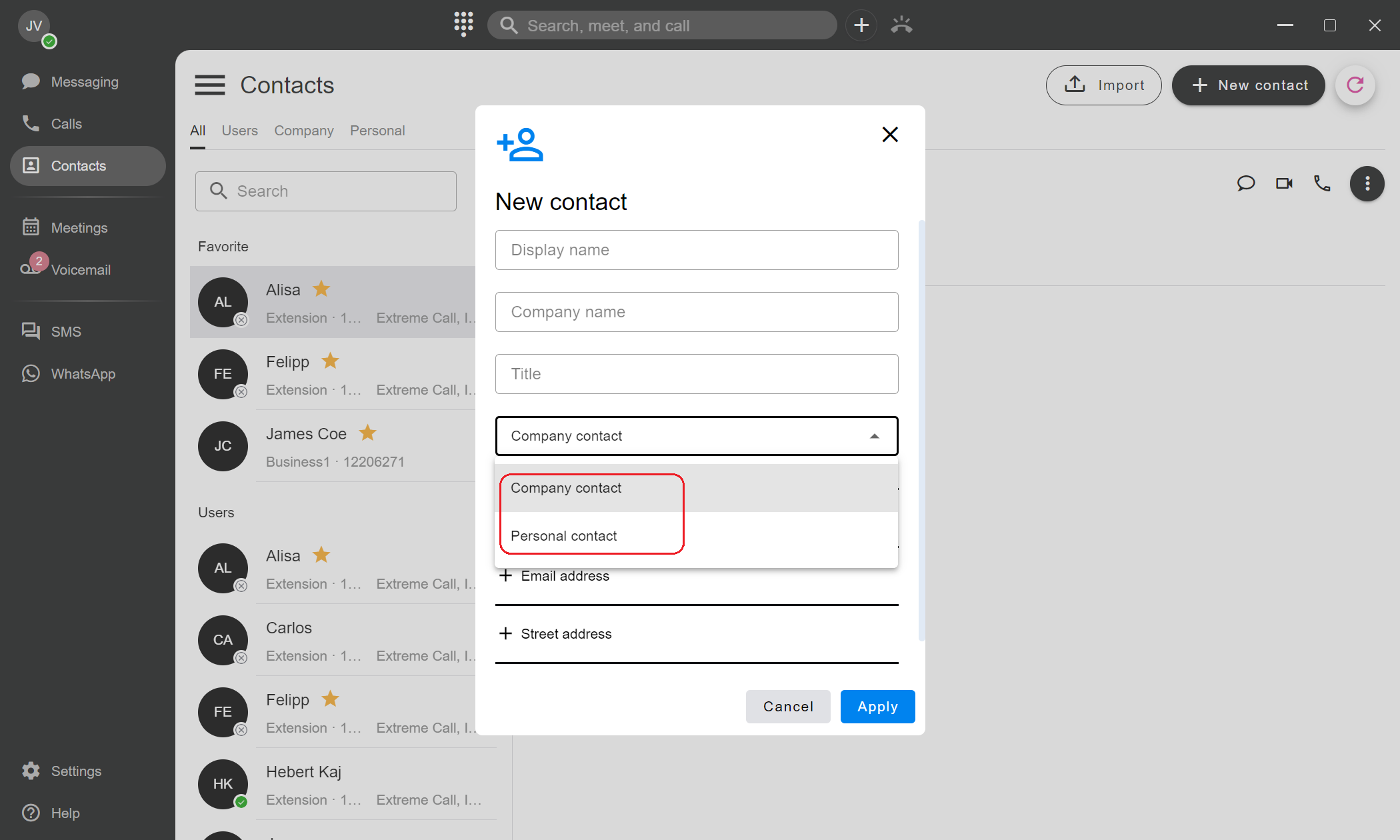Switch to the Company tab
Screen dimensions: 1400x840
coord(303,131)
